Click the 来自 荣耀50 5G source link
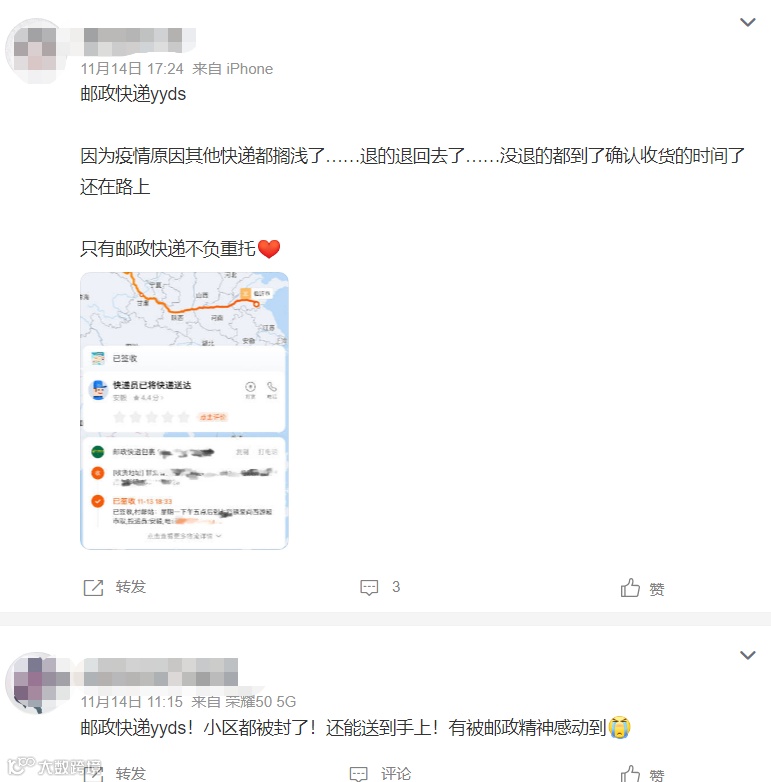Viewport: 771px width, 782px height. coord(244,702)
